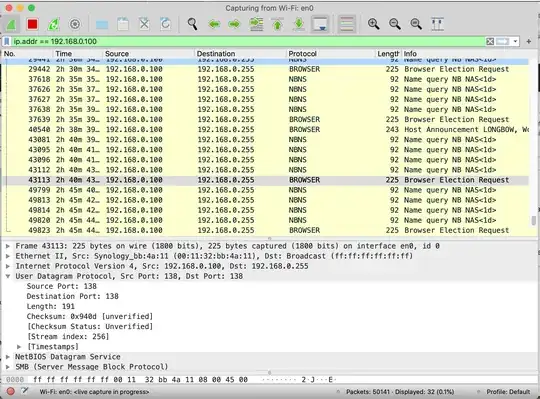Image resolution: width=540 pixels, height=399 pixels.
Task: Reload the capture file icon
Action: pyautogui.click(x=166, y=24)
